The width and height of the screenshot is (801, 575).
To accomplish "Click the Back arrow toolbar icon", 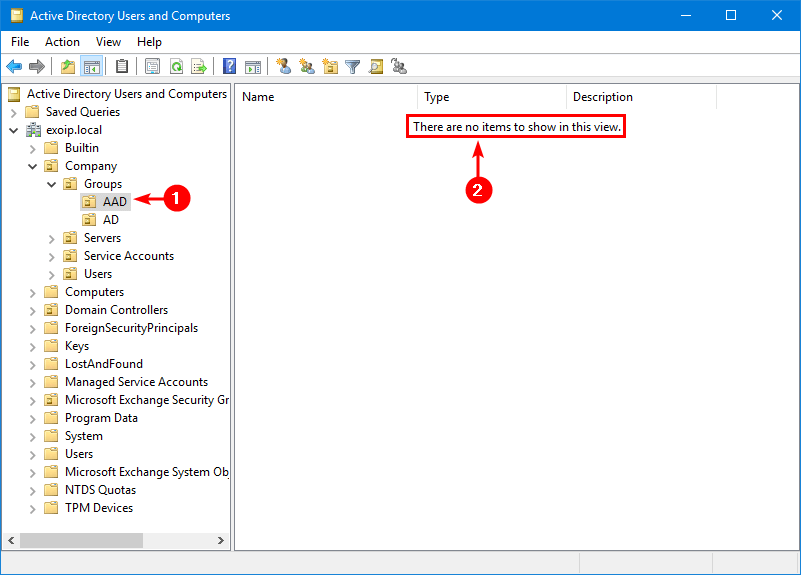I will [x=14, y=66].
